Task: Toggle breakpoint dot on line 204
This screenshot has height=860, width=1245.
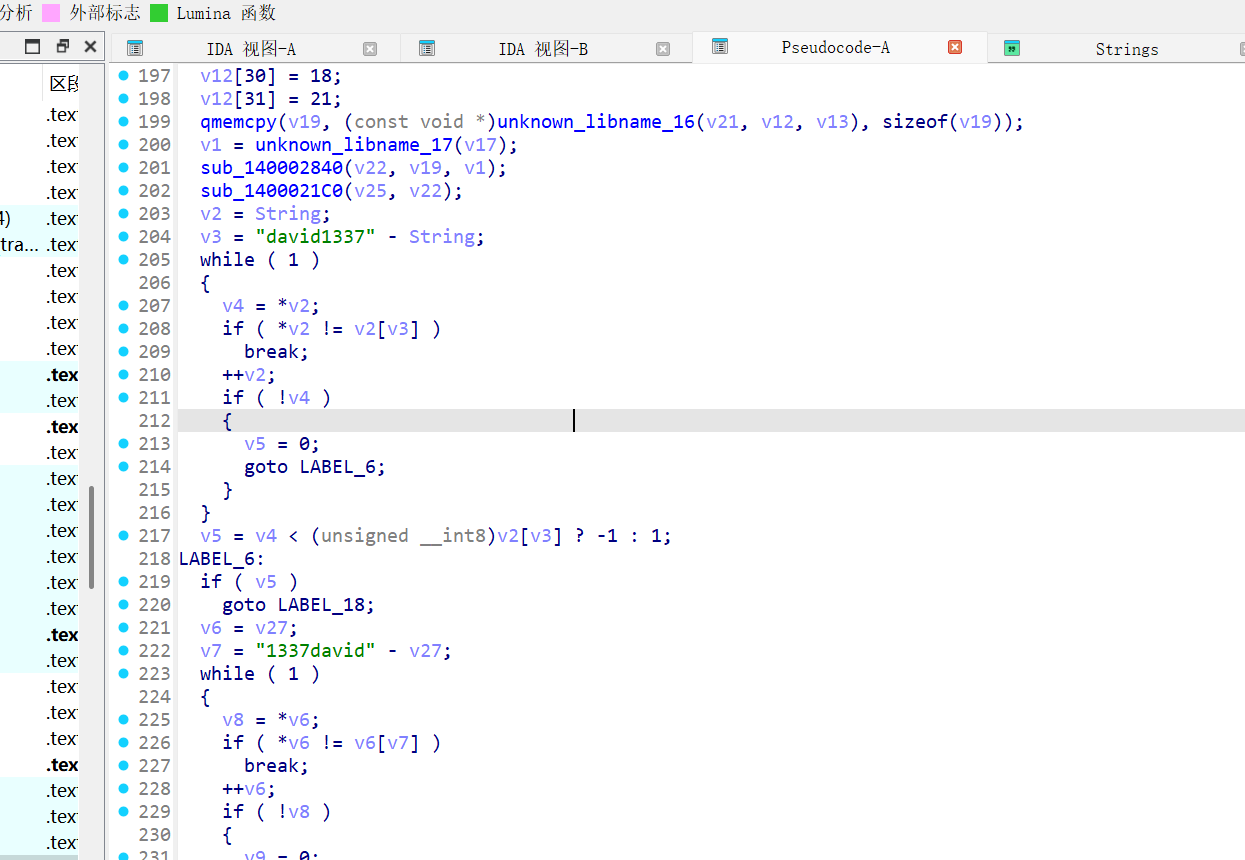Action: (124, 236)
